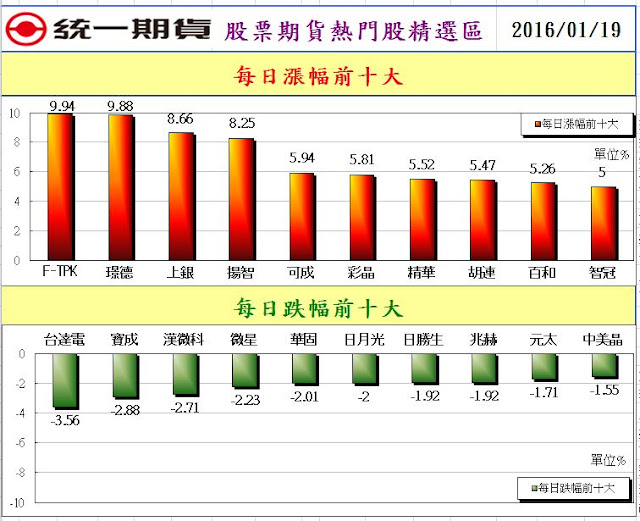Click the -2.23 data label
The image size is (640, 521).
[245, 400]
